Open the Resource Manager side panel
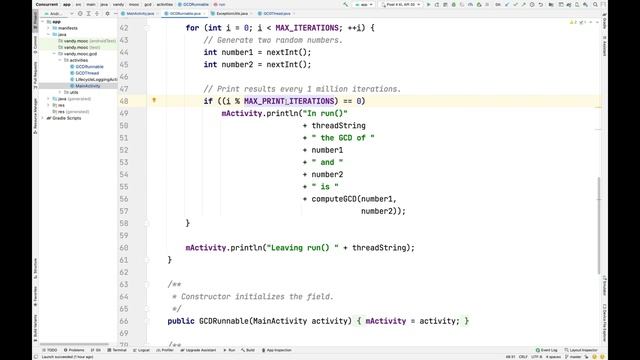640x360 pixels. coord(36,116)
